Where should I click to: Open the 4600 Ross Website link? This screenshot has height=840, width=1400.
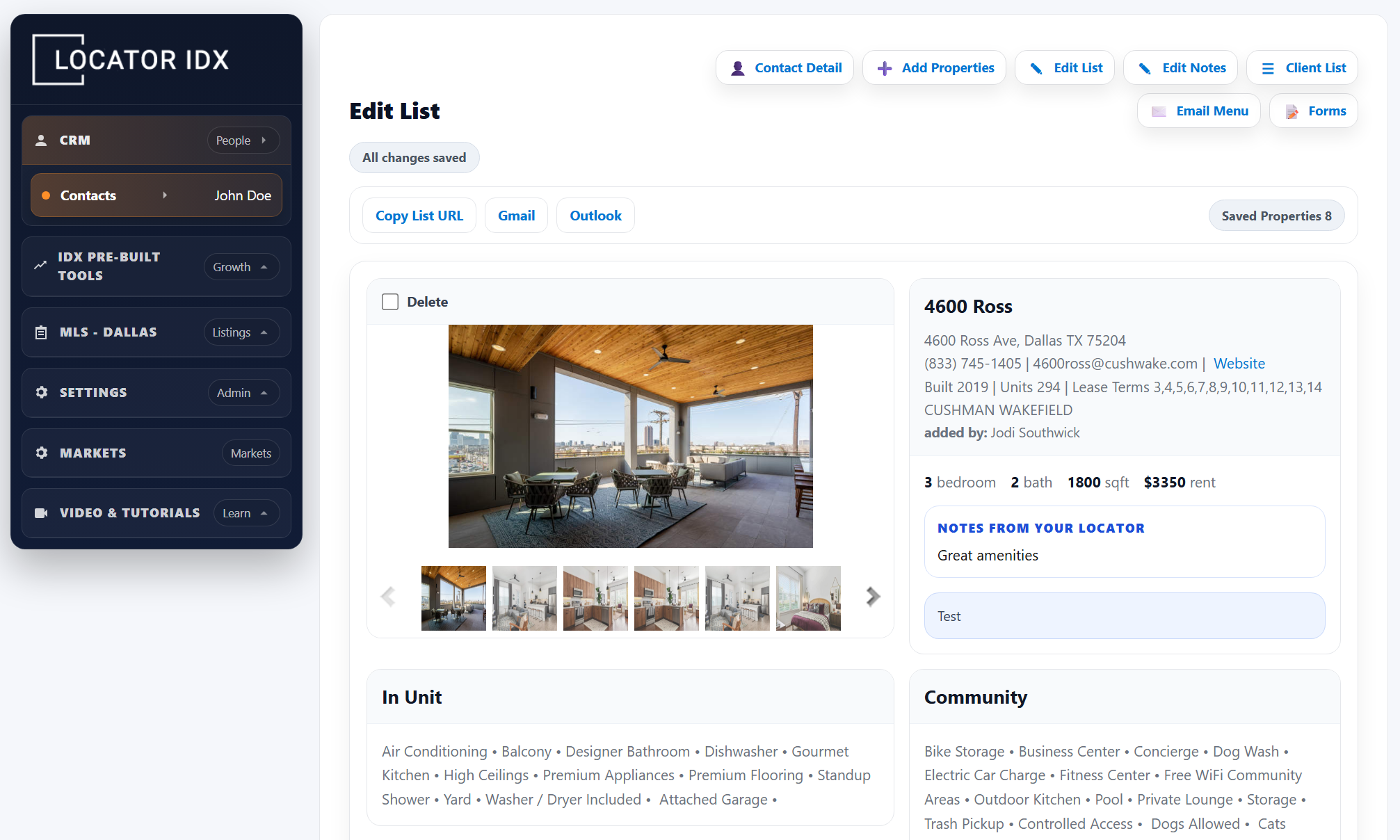(x=1239, y=364)
